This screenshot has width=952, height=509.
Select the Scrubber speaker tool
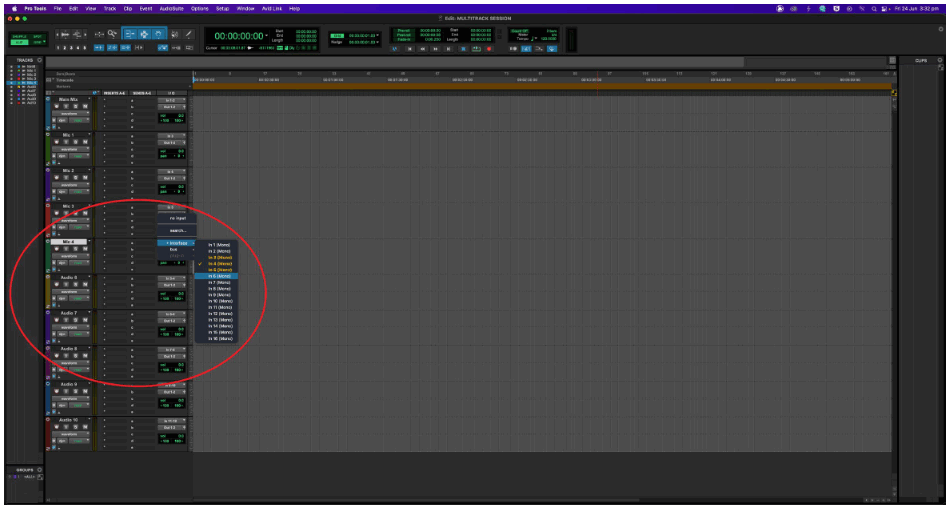175,33
